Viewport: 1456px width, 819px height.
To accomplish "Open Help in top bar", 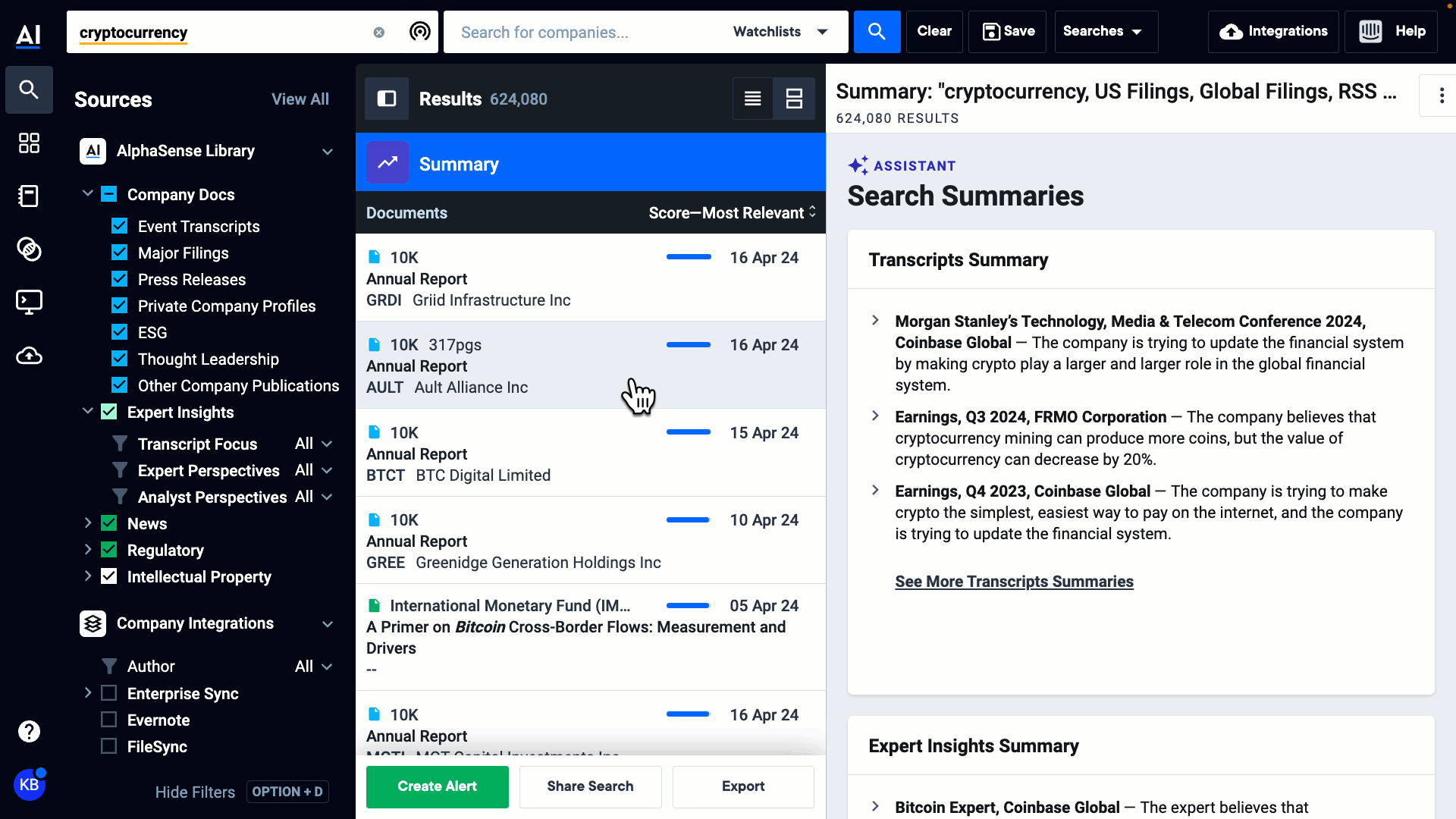I will [1391, 32].
